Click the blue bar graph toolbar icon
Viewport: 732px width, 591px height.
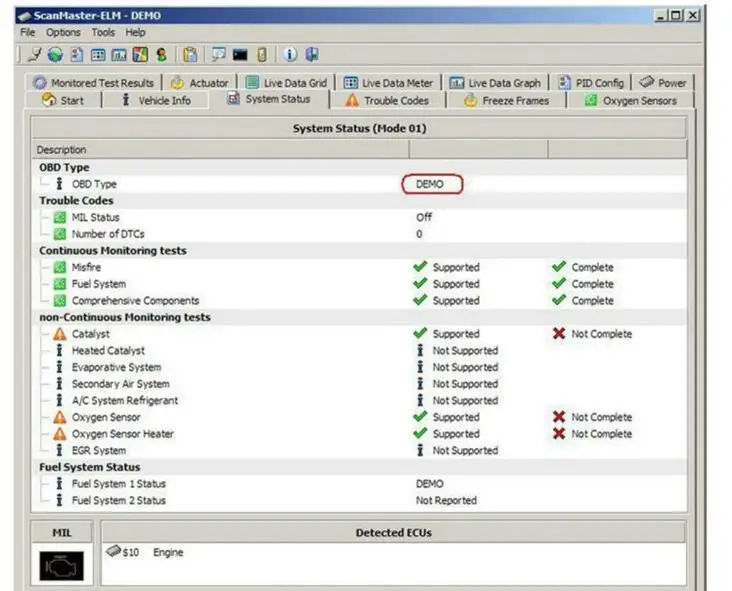(119, 55)
